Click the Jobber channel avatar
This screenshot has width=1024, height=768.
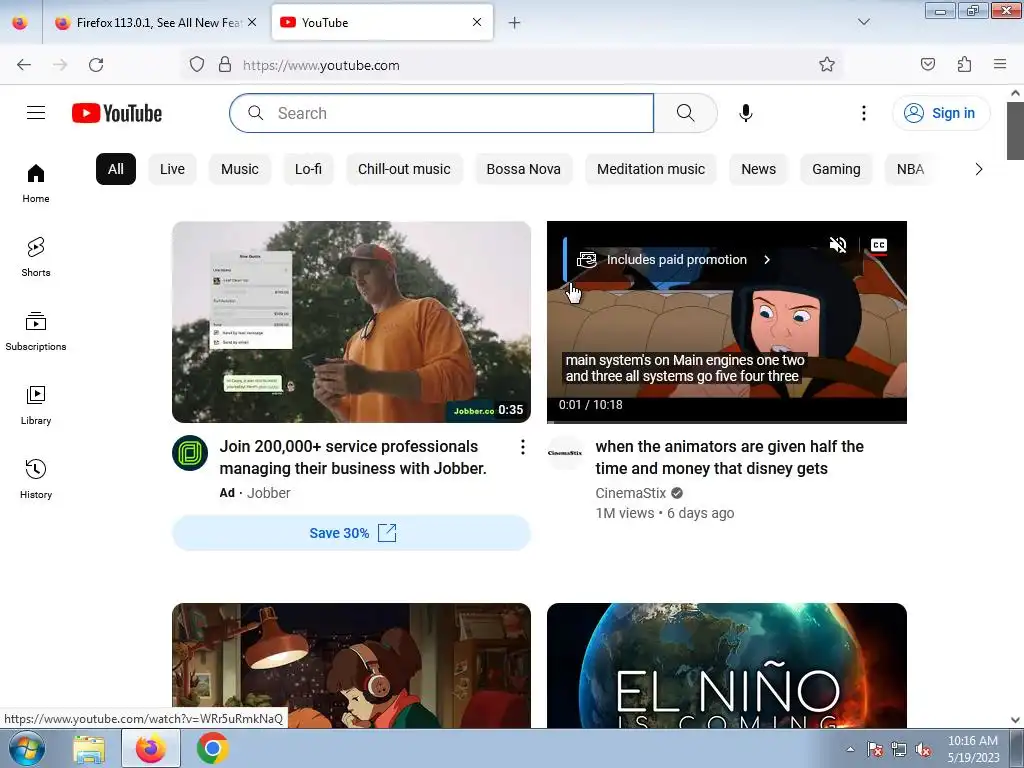[190, 453]
